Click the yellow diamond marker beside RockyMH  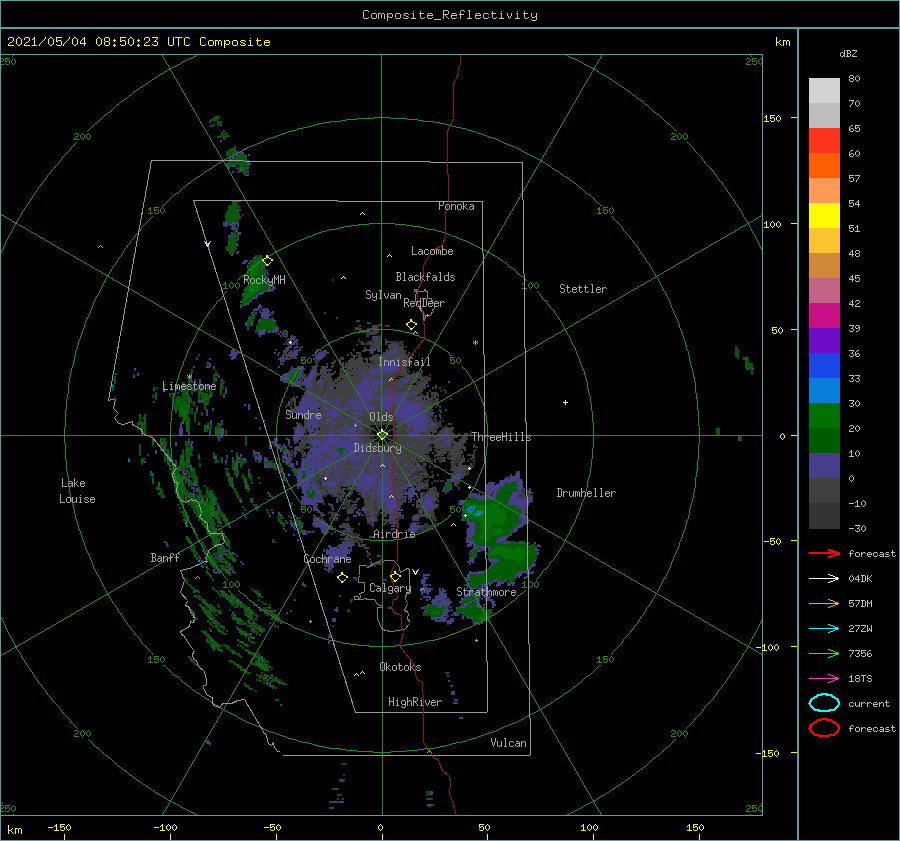267,261
